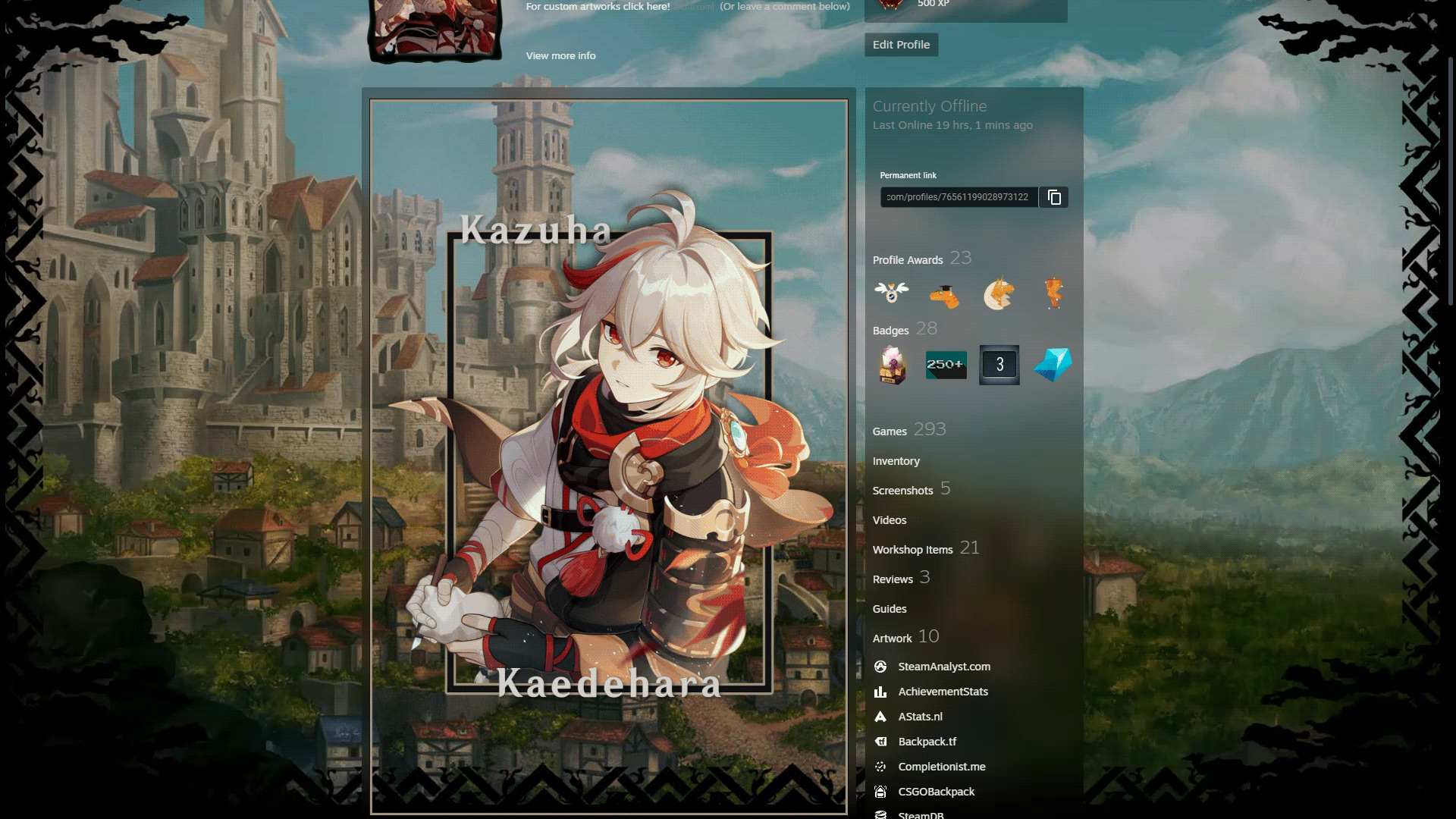This screenshot has width=1456, height=819.
Task: Click the AStats.nl icon
Action: 879,716
